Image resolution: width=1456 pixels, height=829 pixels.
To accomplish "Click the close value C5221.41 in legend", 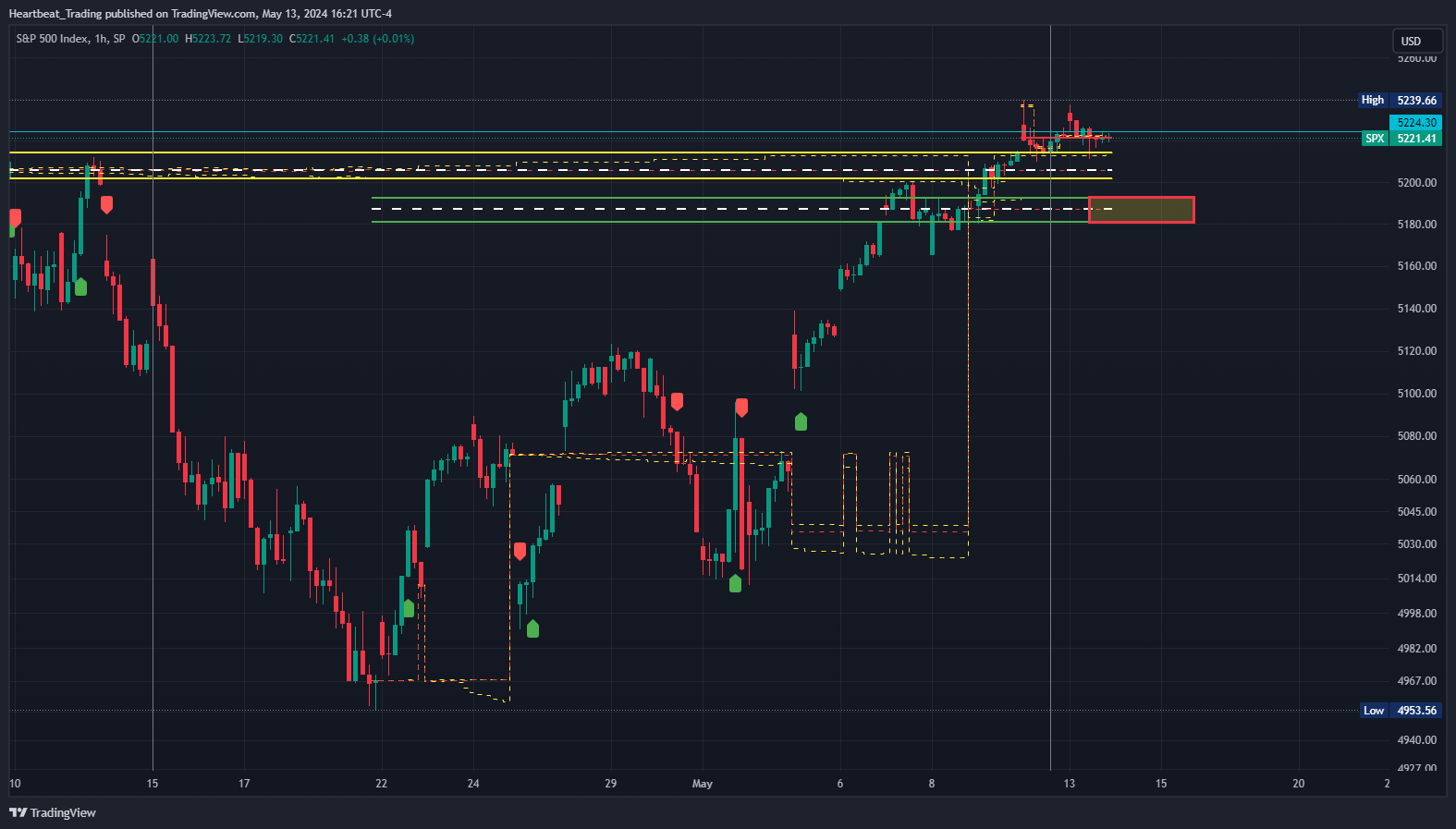I will coord(312,39).
